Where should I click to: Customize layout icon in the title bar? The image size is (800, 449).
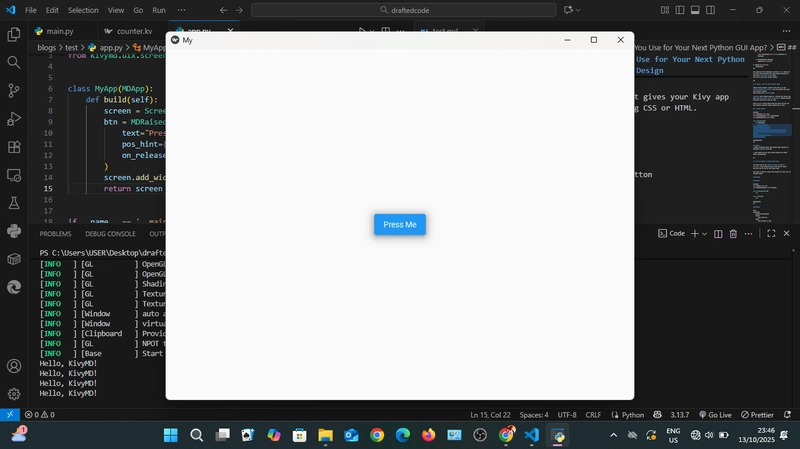(664, 10)
